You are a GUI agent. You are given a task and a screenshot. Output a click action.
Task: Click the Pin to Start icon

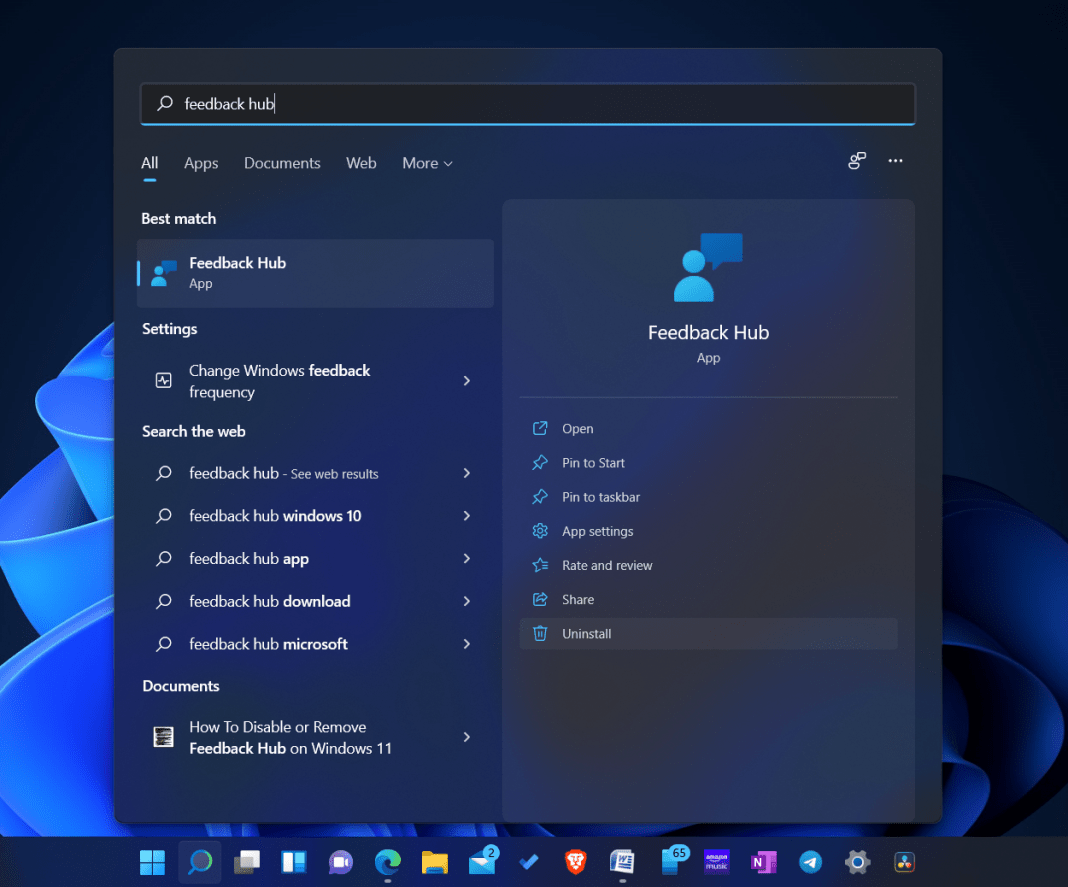[x=541, y=463]
